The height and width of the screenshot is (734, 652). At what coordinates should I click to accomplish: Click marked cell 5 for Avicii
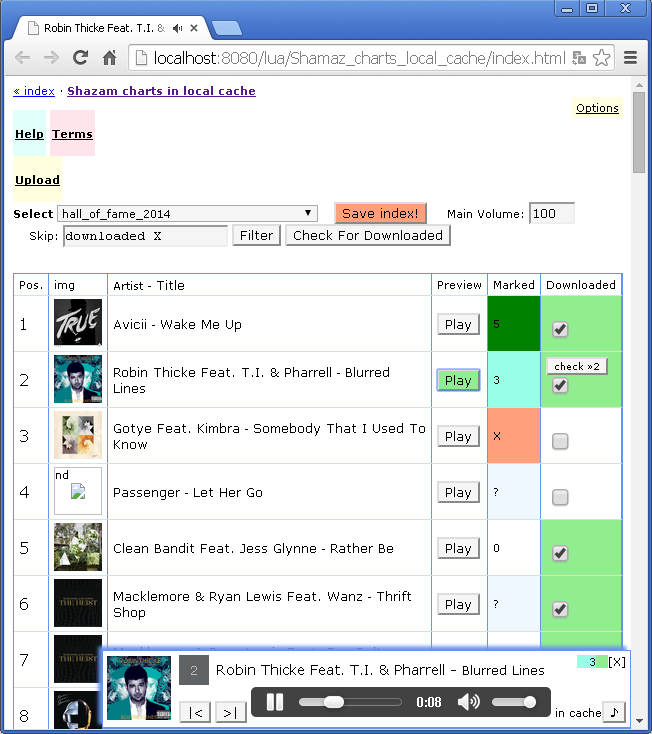514,323
